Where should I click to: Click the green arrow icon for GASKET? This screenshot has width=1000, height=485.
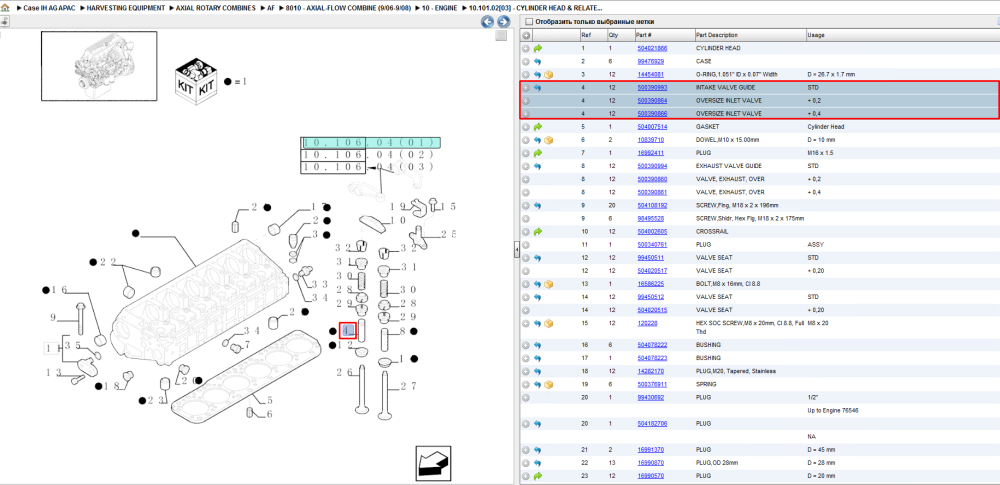pyautogui.click(x=538, y=127)
